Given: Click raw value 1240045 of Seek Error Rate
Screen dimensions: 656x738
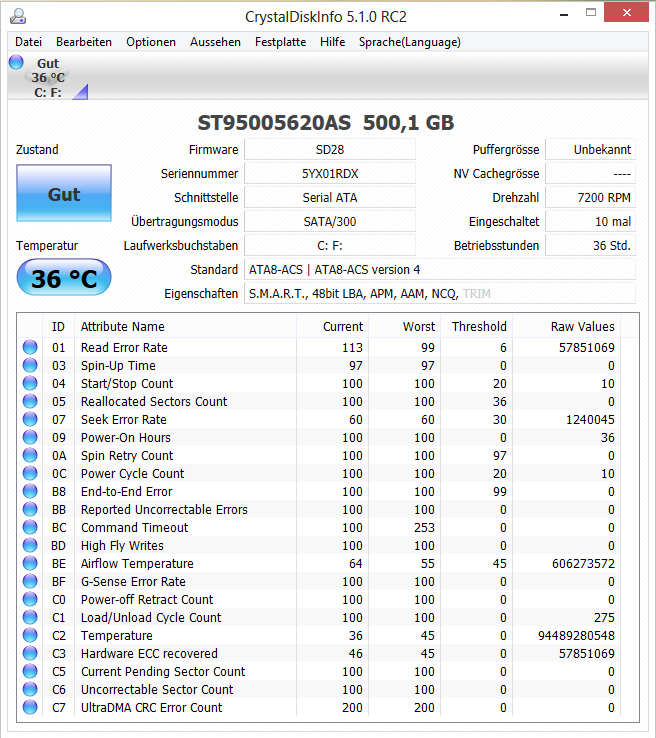Looking at the screenshot, I should (590, 420).
